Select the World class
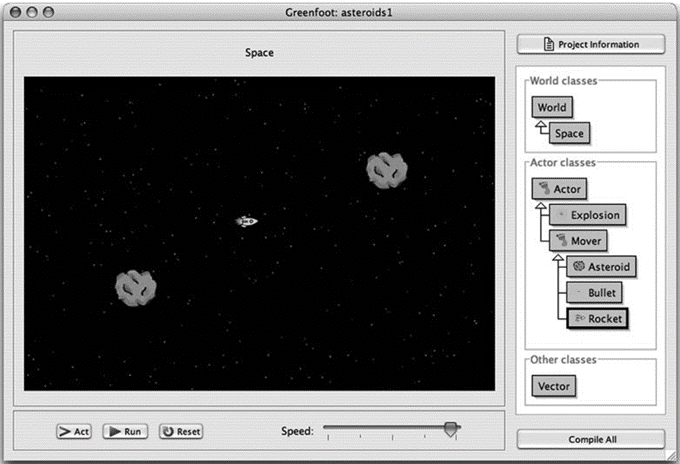This screenshot has width=680, height=464. (552, 108)
